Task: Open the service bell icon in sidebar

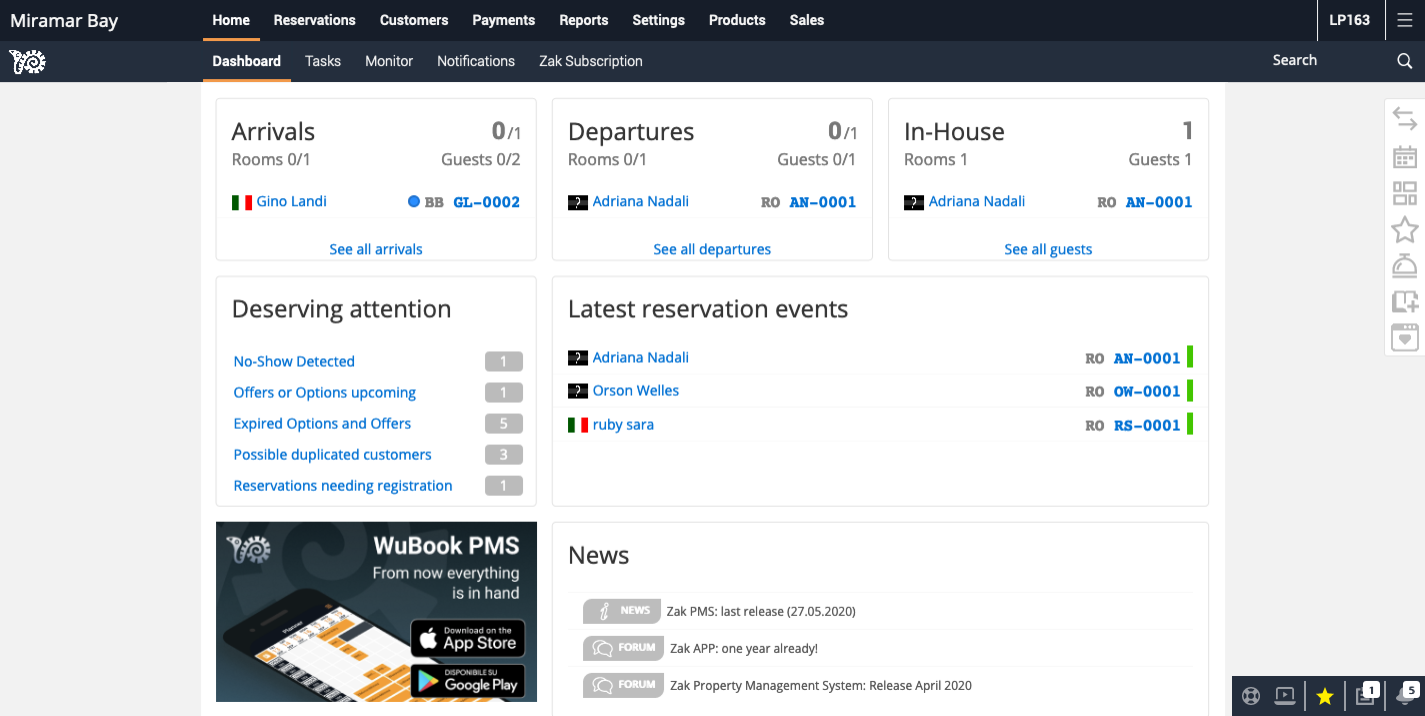Action: pyautogui.click(x=1405, y=265)
